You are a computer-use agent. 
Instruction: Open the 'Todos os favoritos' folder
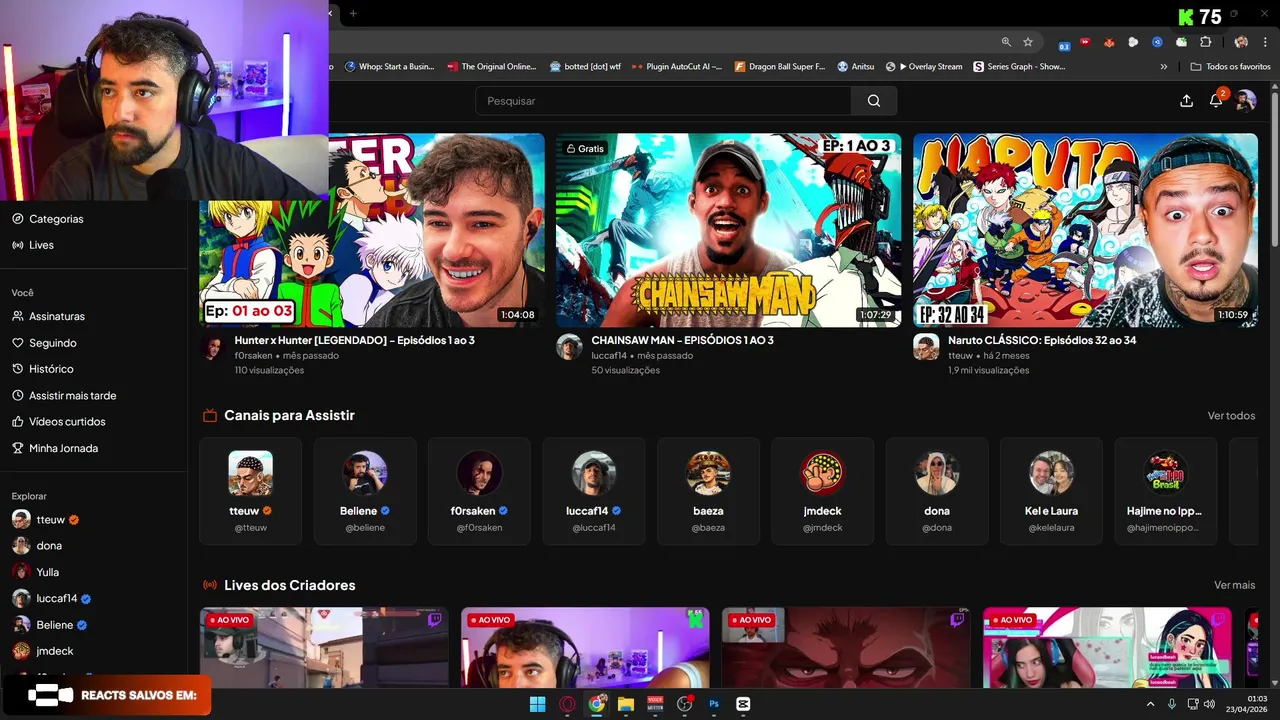point(1230,67)
